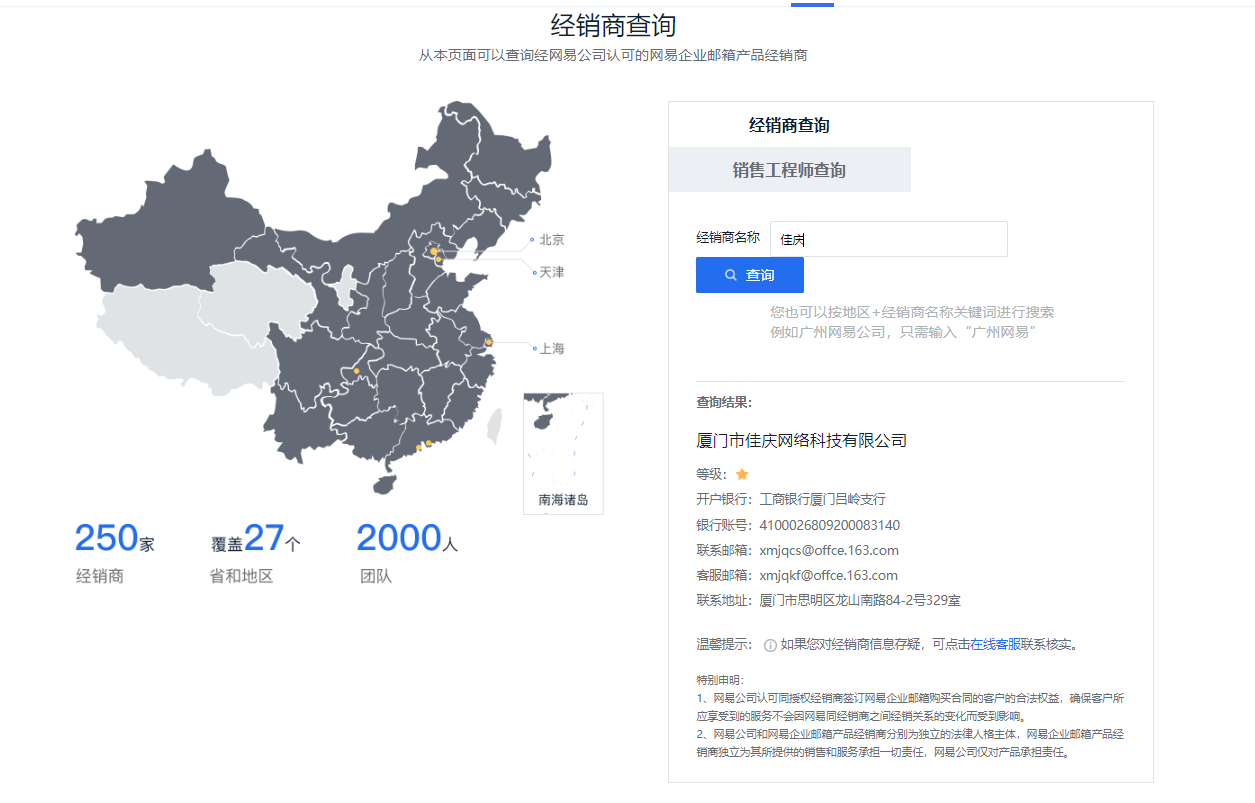Select the 北京 label on map
This screenshot has height=803, width=1255.
tap(551, 240)
